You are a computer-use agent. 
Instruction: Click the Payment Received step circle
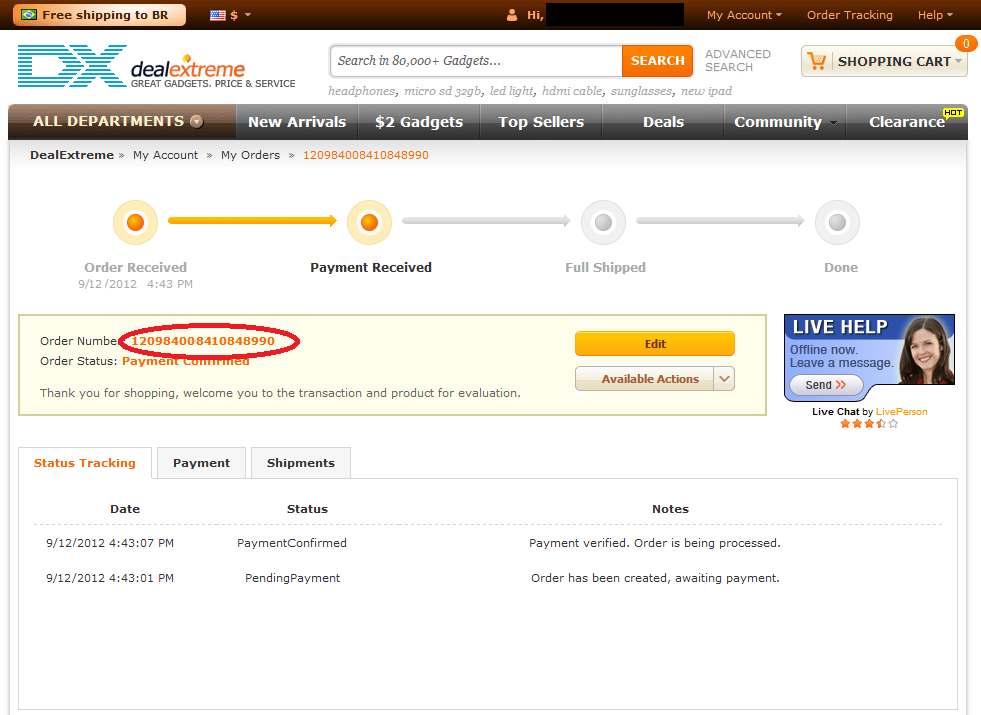click(369, 222)
